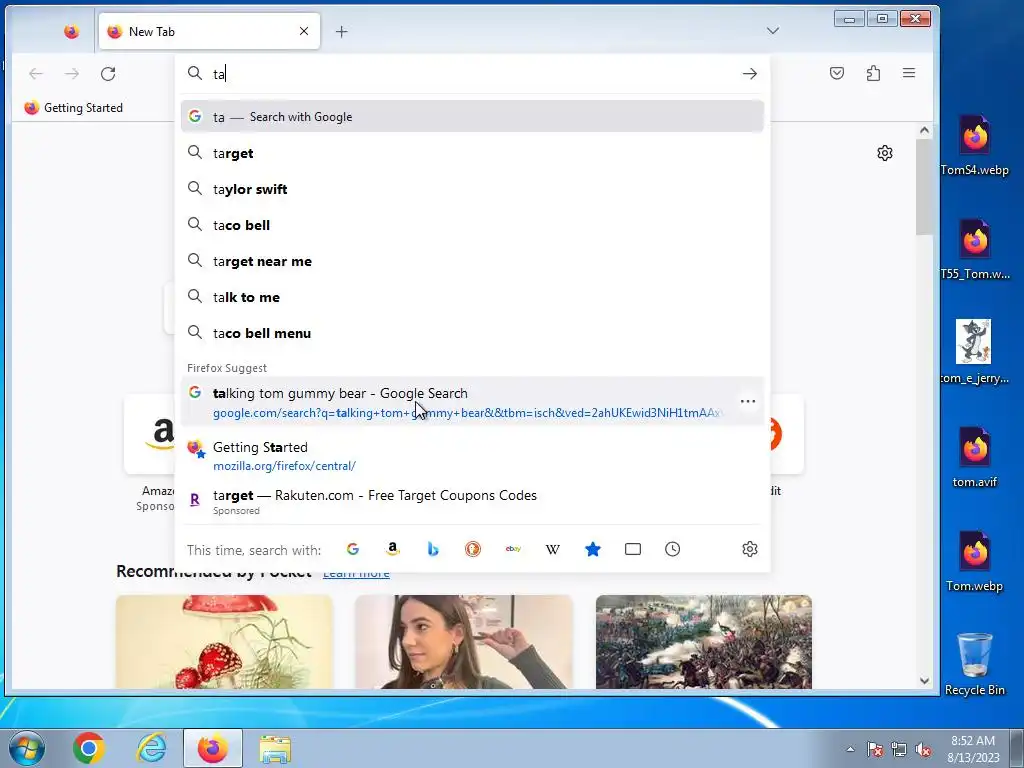The image size is (1024, 768).
Task: Search this time with Amazon icon
Action: point(392,549)
